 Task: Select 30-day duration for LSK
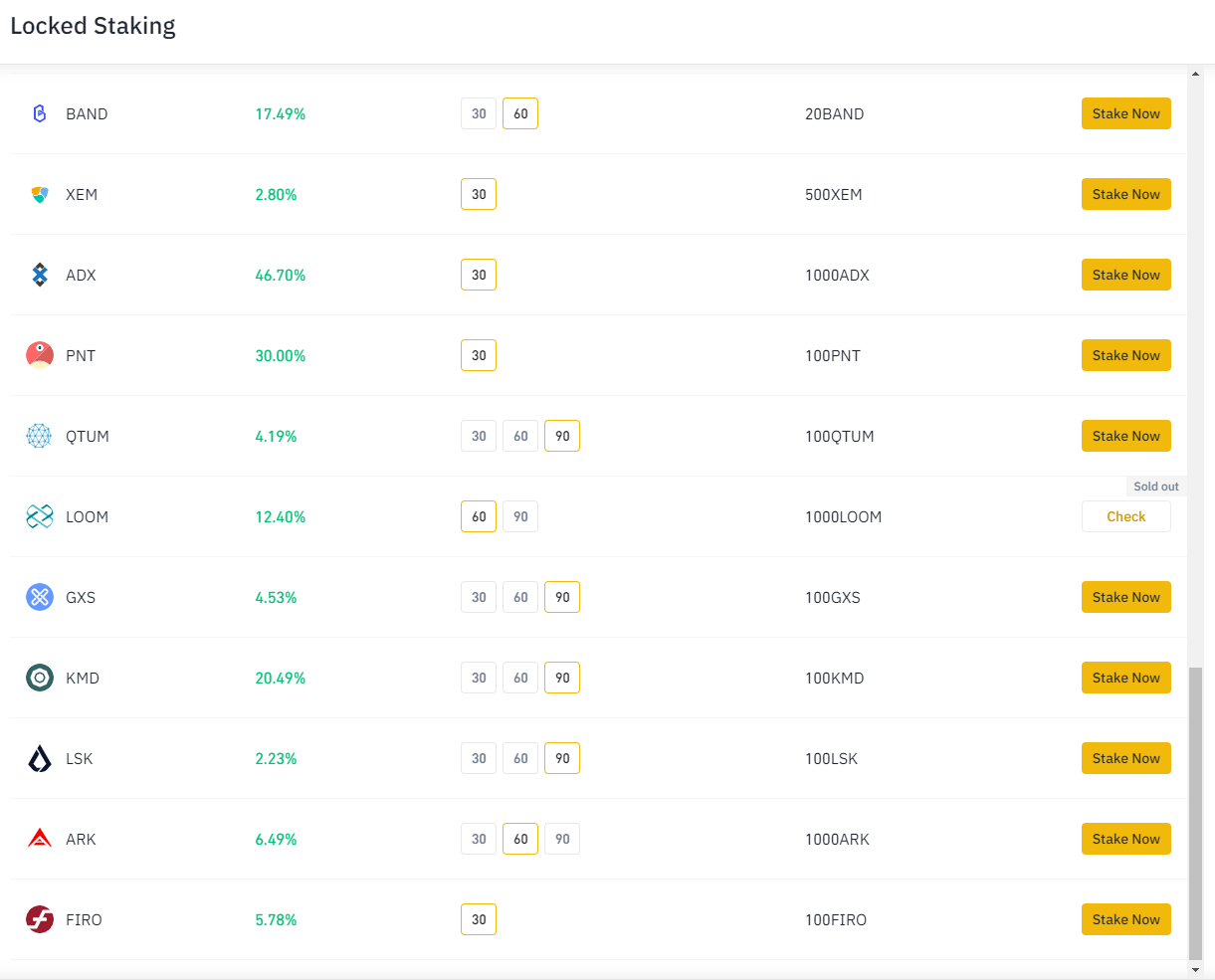pyautogui.click(x=479, y=758)
